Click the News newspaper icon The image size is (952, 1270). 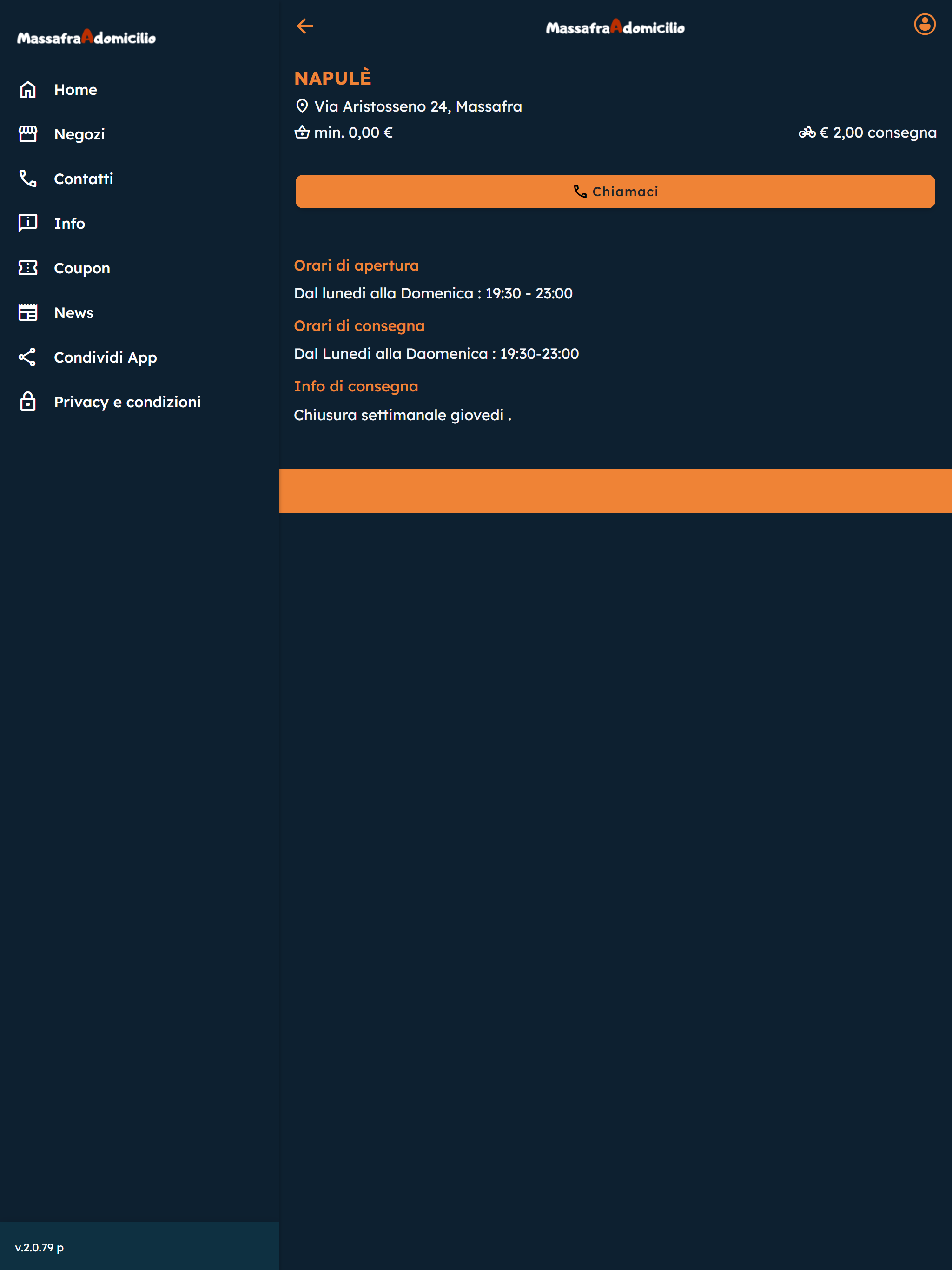tap(27, 312)
